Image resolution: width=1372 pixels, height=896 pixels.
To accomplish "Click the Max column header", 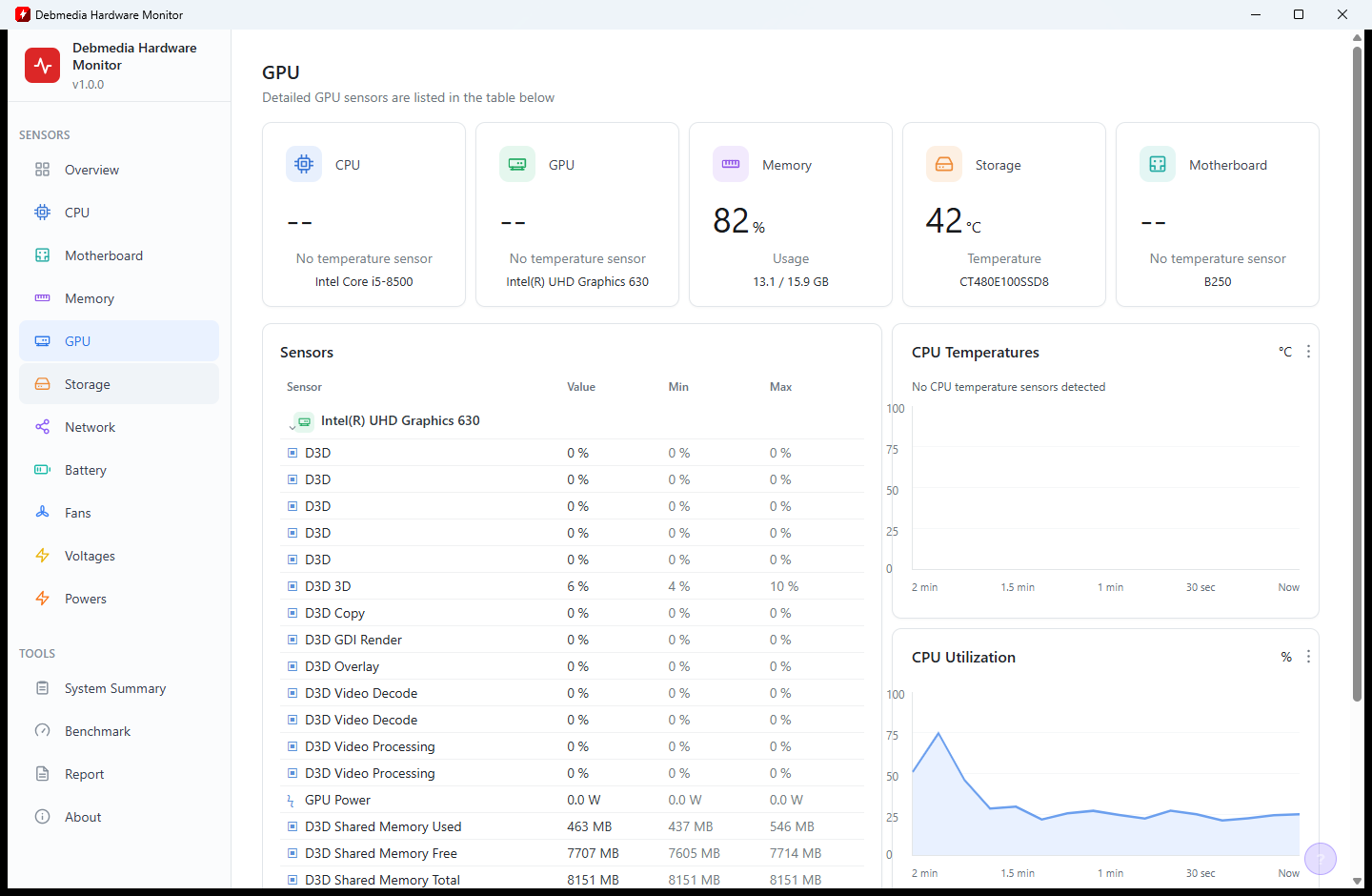I will 780,387.
